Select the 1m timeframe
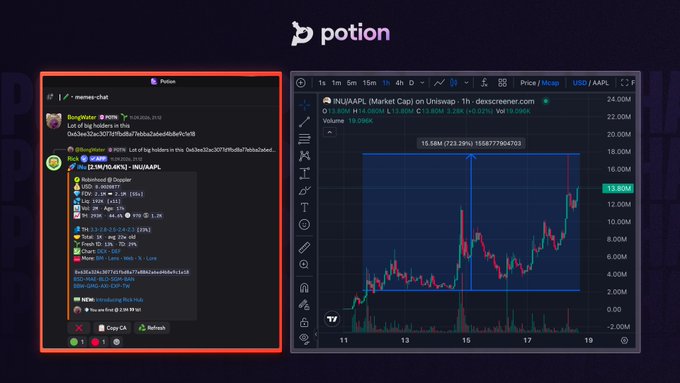Viewport: 680px width, 383px height. 337,83
